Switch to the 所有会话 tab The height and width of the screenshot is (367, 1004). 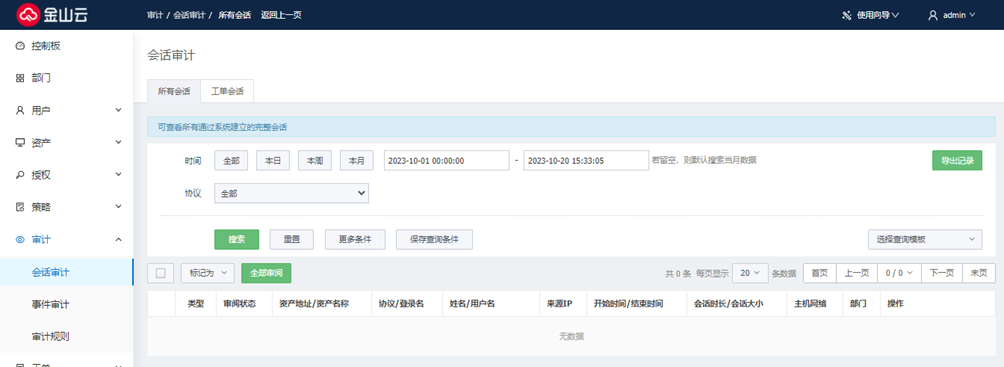[x=174, y=92]
